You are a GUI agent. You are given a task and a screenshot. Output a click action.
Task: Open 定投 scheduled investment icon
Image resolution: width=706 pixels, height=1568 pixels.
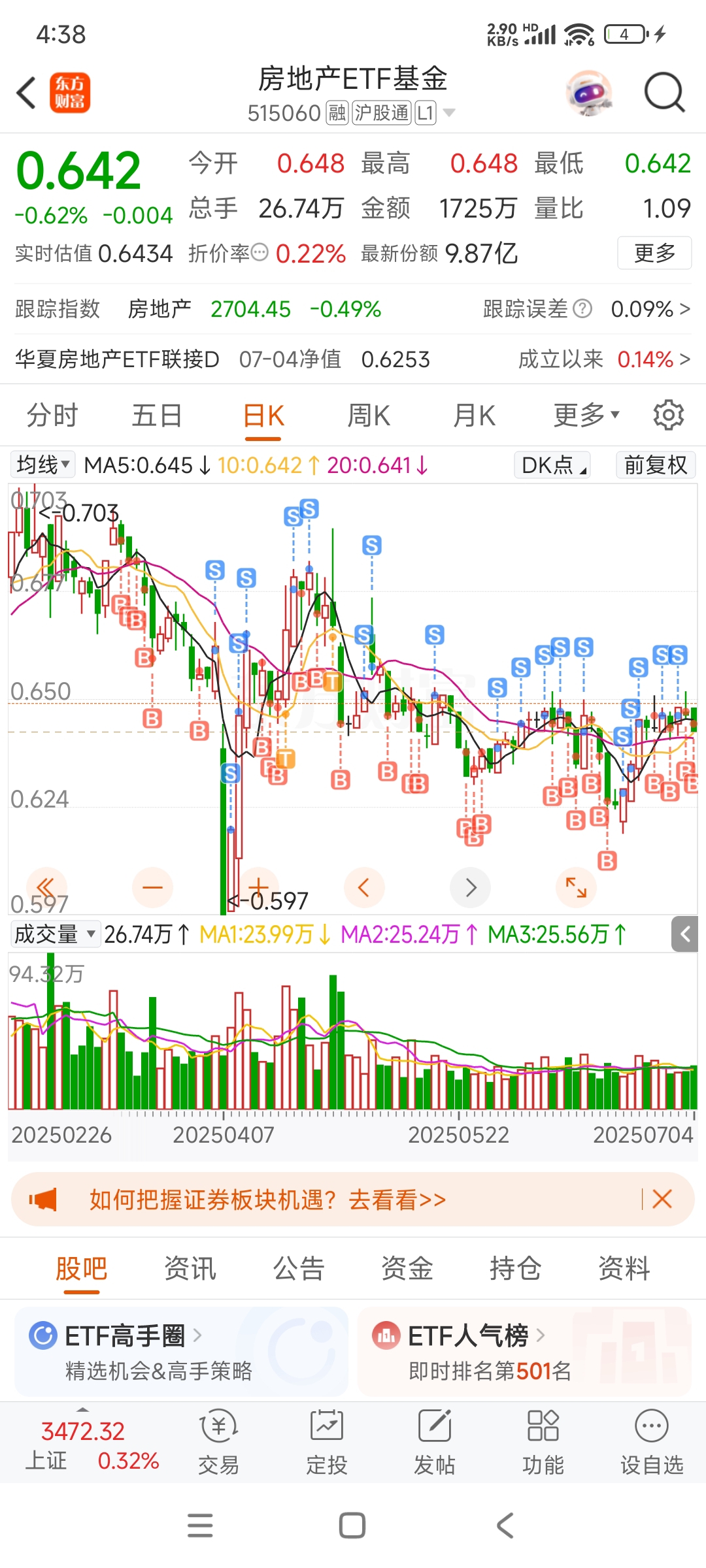326,1443
